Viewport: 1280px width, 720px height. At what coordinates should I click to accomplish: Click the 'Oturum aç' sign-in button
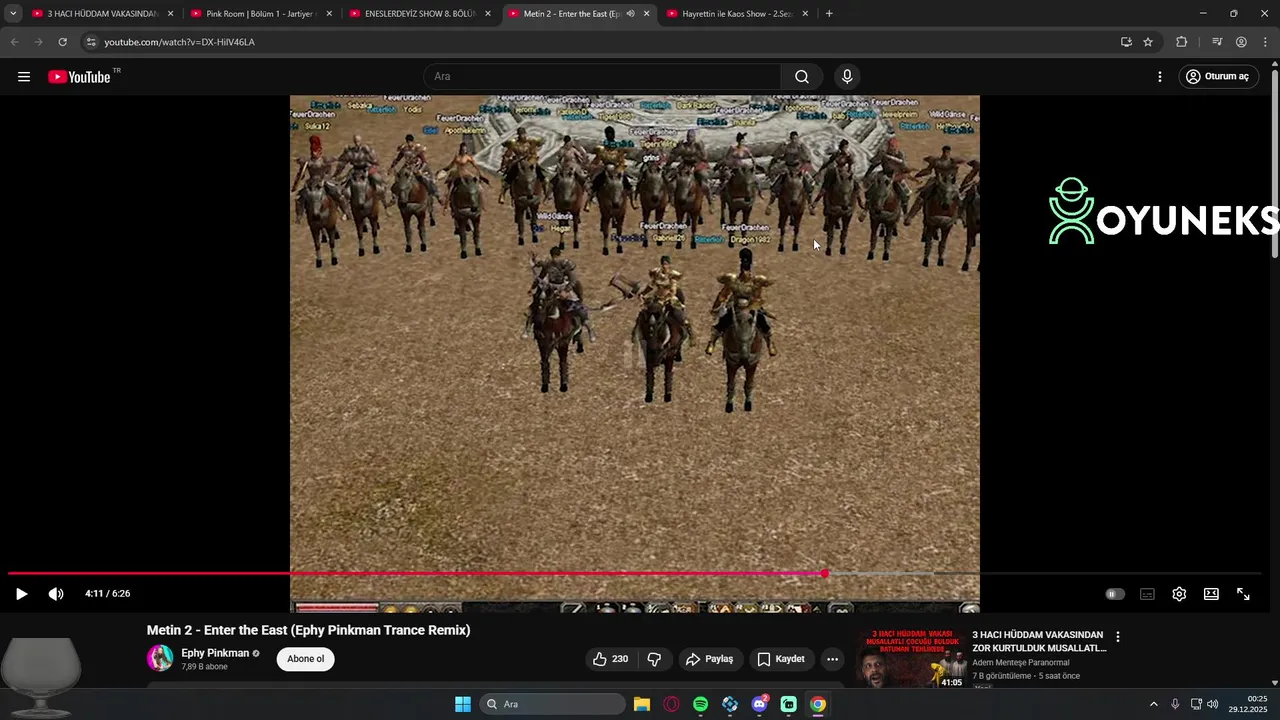(x=1218, y=77)
